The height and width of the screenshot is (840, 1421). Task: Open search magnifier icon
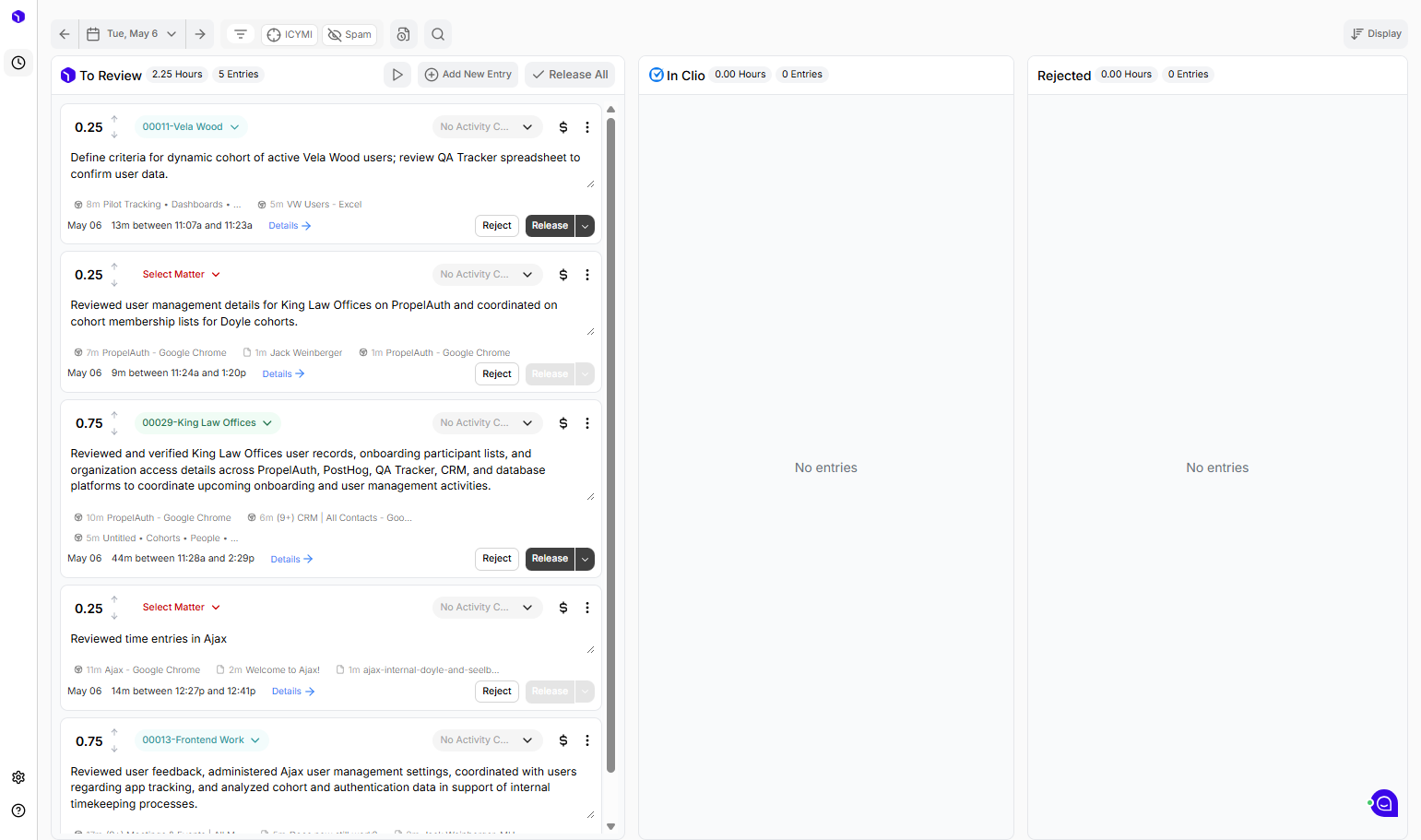[x=438, y=34]
